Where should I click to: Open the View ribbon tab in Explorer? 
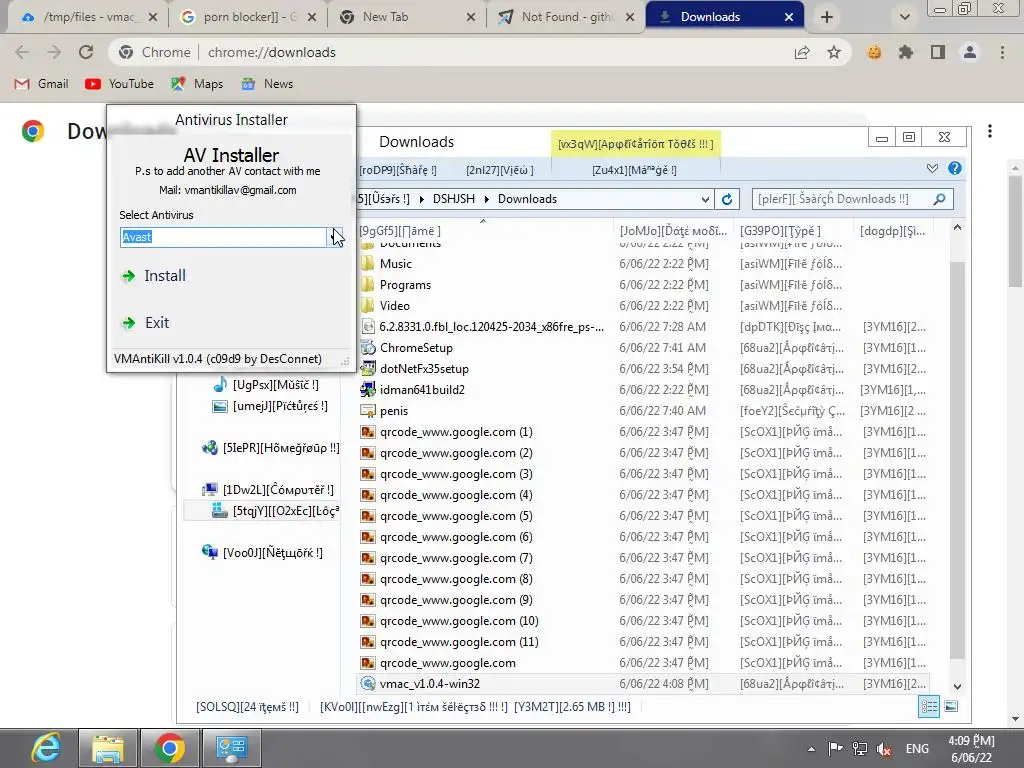[x=500, y=170]
